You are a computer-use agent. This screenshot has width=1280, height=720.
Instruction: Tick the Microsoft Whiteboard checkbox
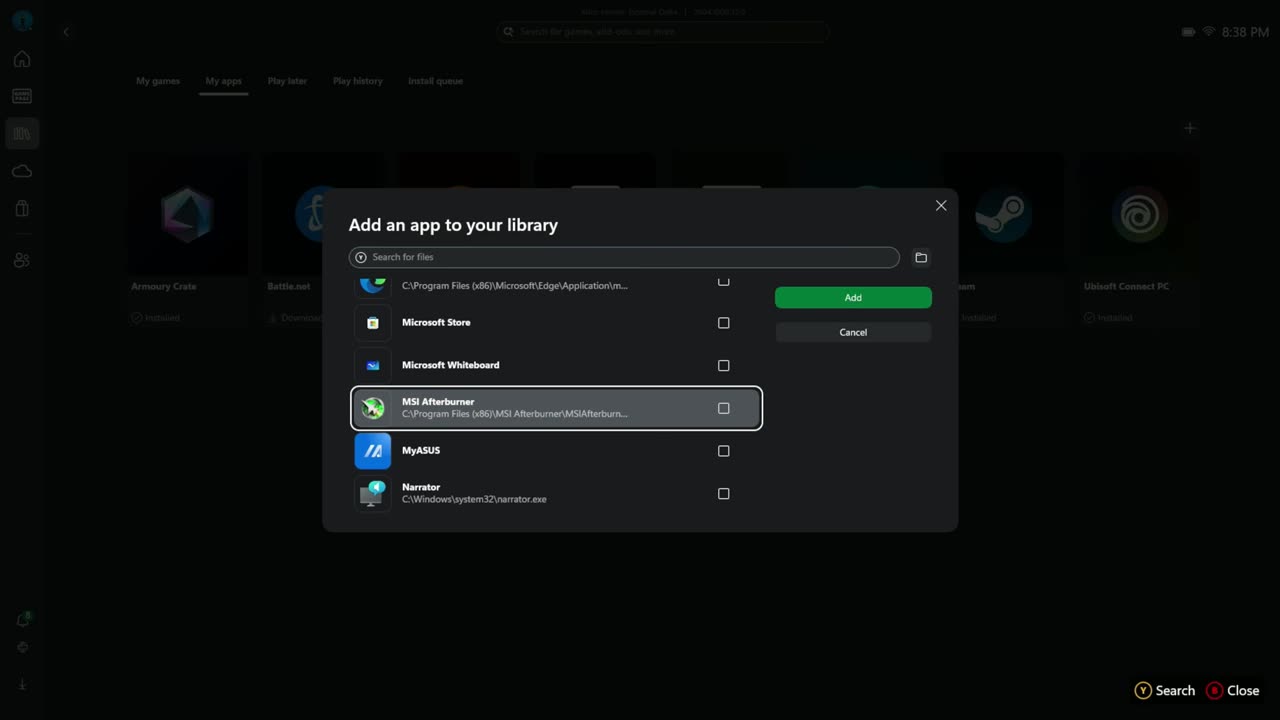(x=724, y=366)
